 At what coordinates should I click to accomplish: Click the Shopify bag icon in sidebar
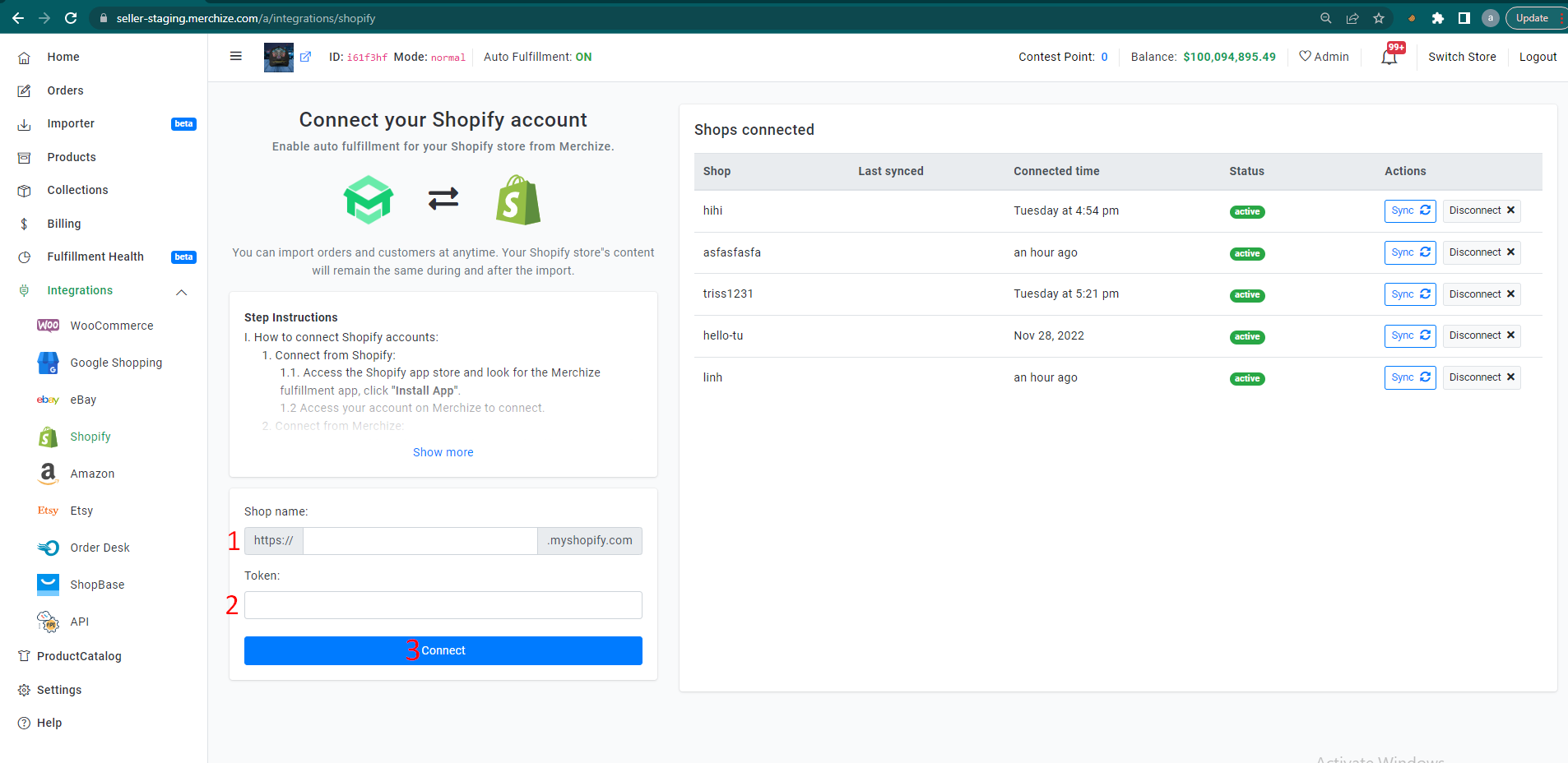point(48,437)
